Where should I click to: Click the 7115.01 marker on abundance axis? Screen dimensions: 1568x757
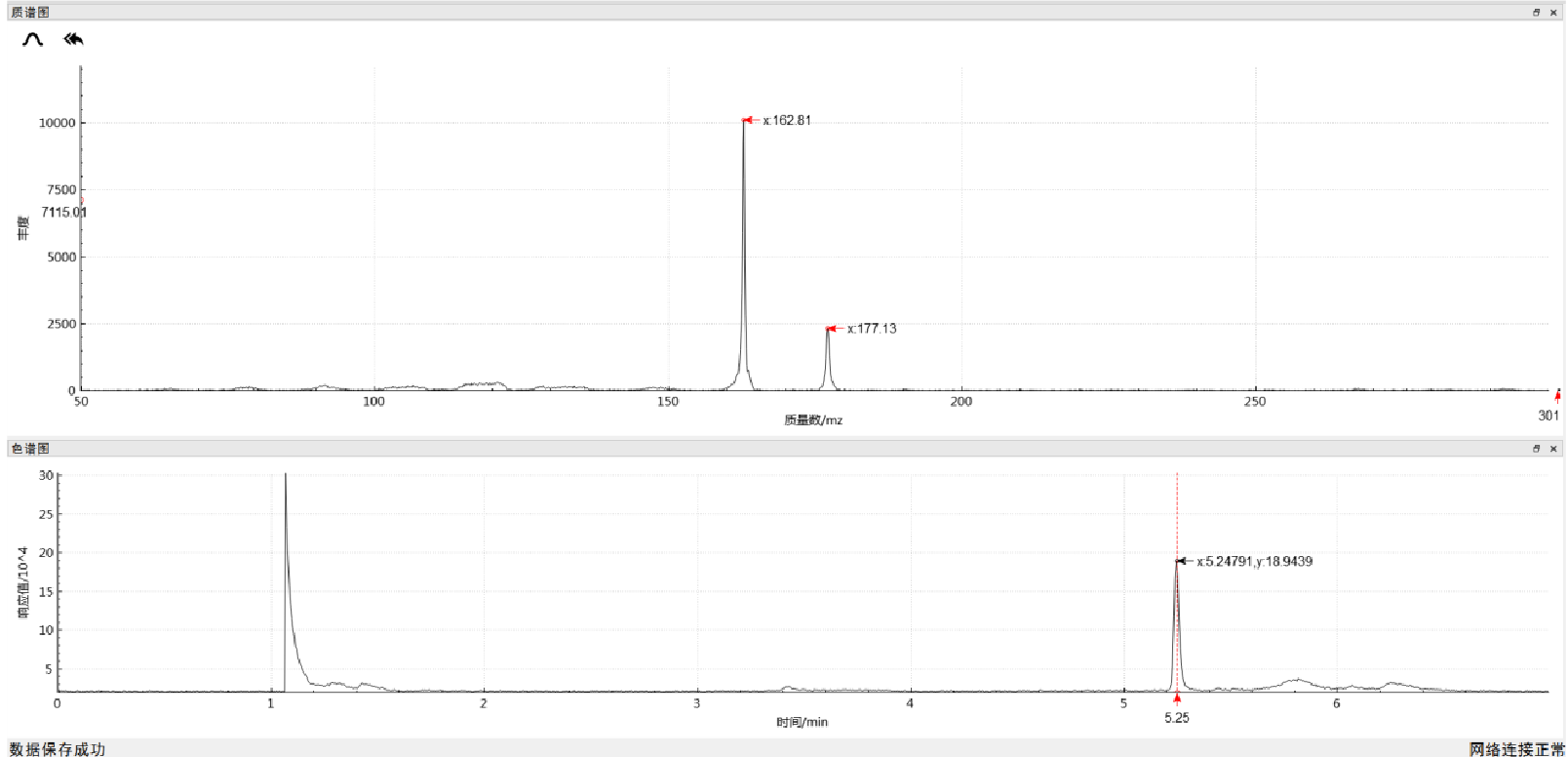click(81, 201)
